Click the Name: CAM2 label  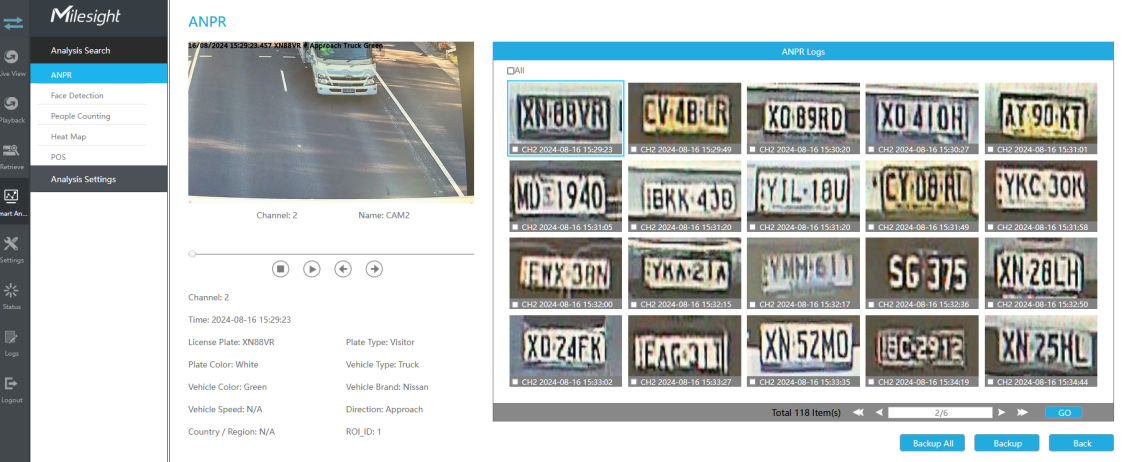384,215
